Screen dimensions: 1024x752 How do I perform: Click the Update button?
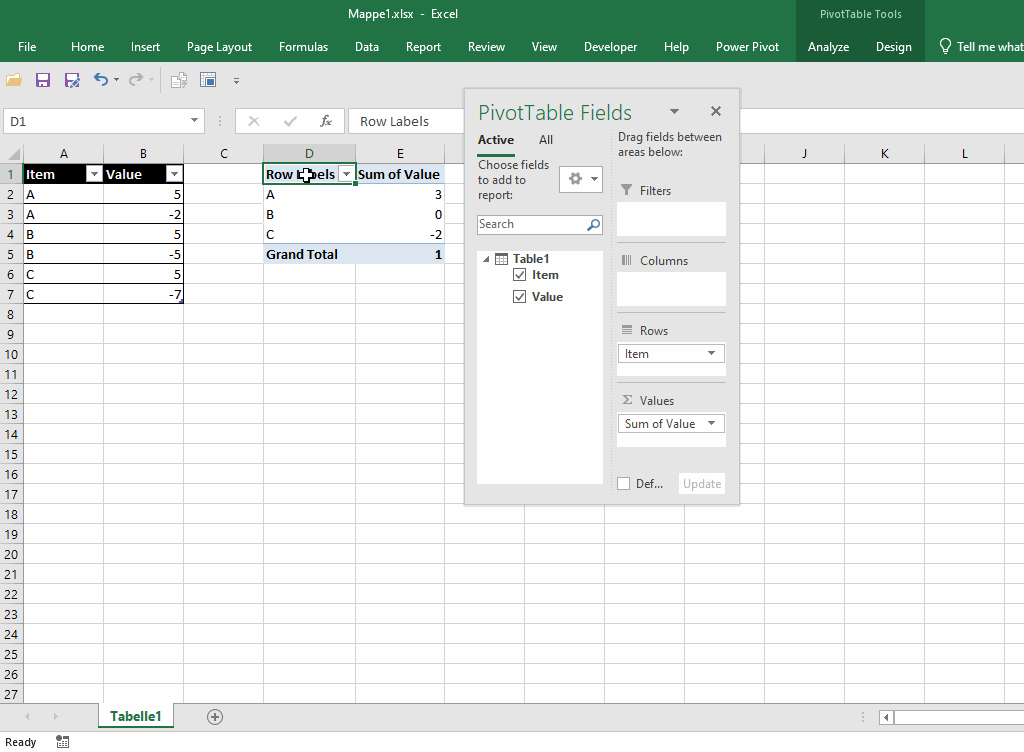click(x=701, y=483)
